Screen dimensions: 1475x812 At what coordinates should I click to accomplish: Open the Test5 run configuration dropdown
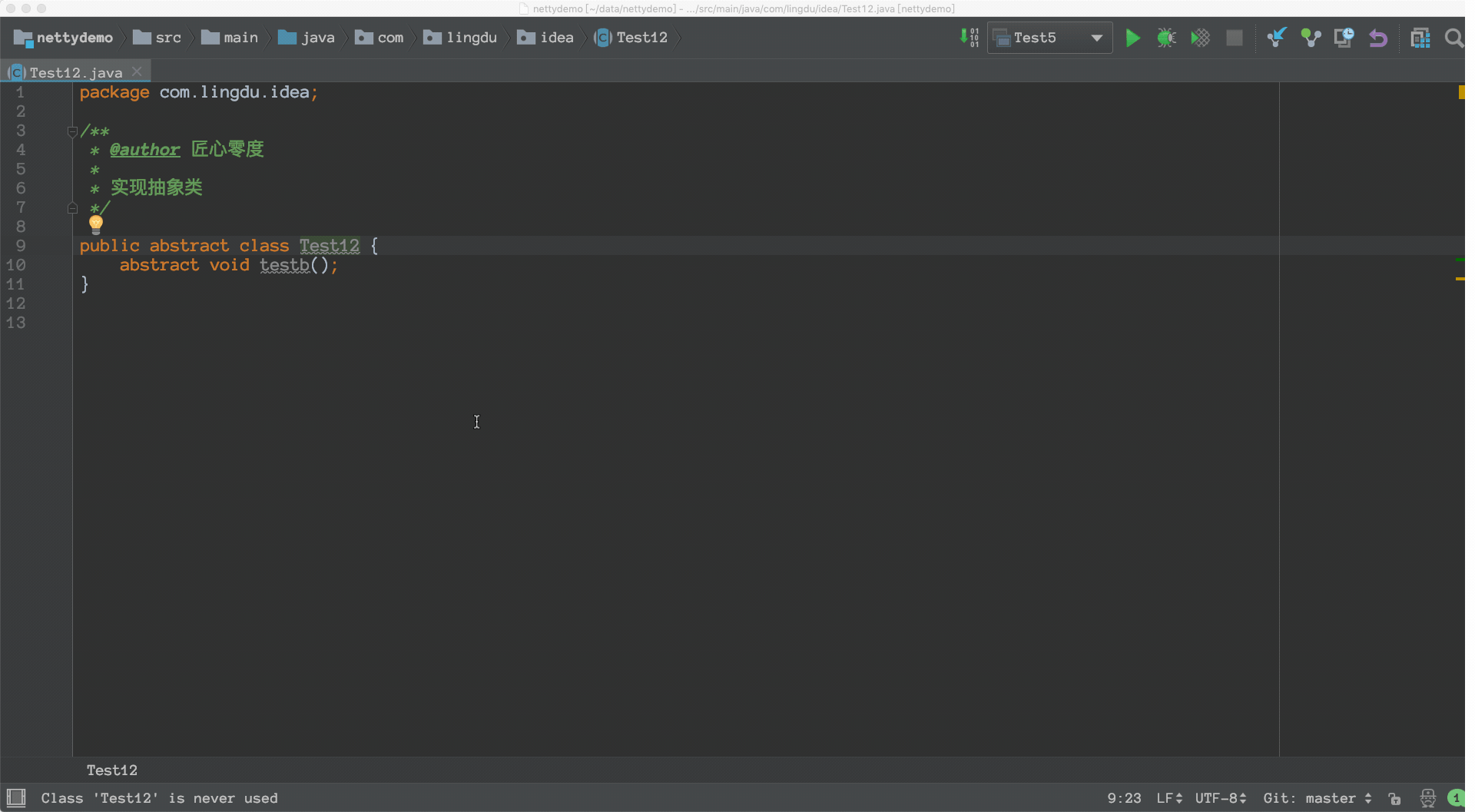(x=1049, y=38)
